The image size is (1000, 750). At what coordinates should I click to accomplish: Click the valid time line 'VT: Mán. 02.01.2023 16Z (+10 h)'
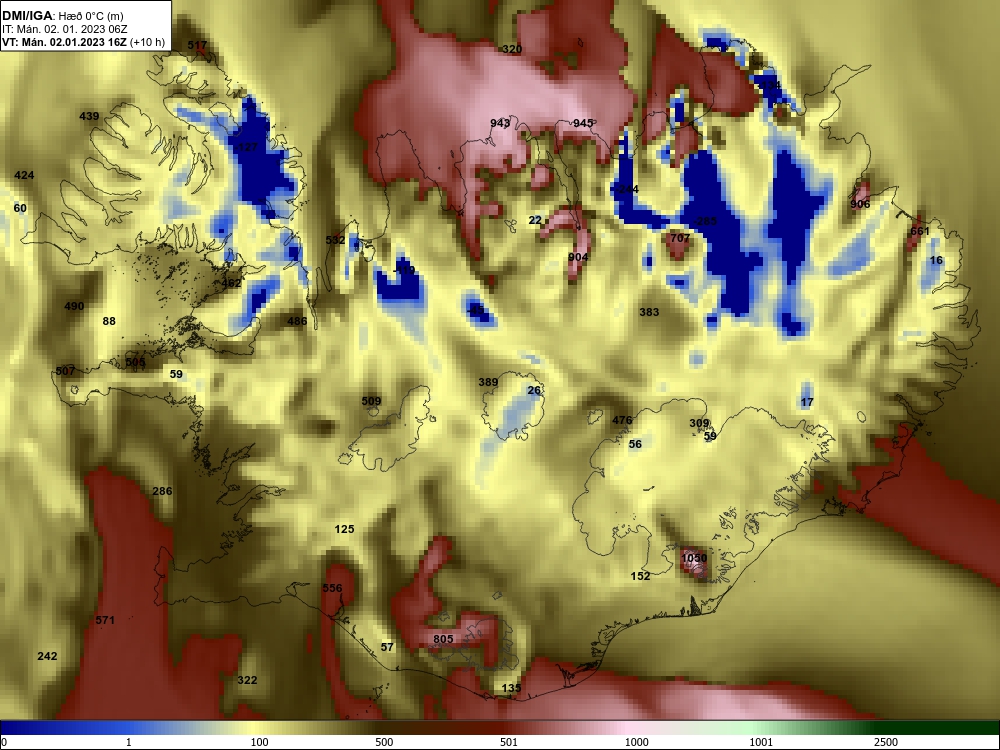point(84,43)
